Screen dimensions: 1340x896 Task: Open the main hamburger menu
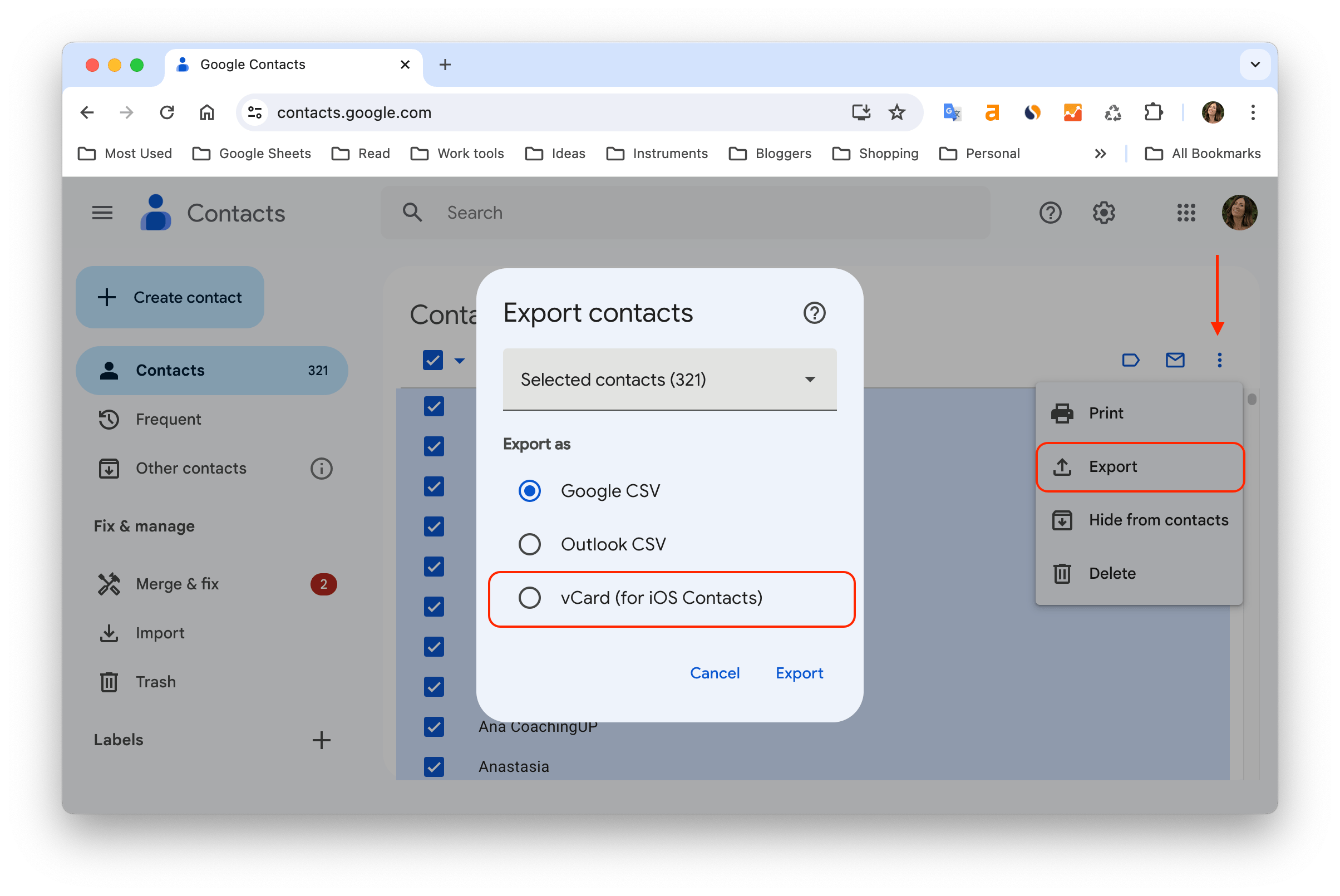coord(102,213)
